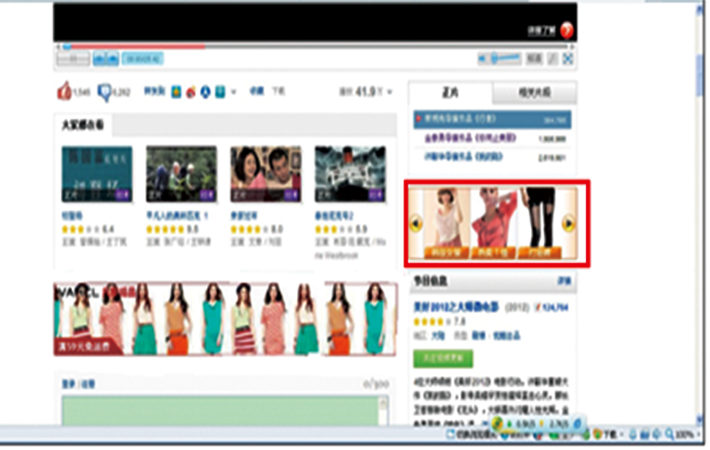This screenshot has width=710, height=450.
Task: Click the small icon next to fullscreen button
Action: pyautogui.click(x=553, y=59)
